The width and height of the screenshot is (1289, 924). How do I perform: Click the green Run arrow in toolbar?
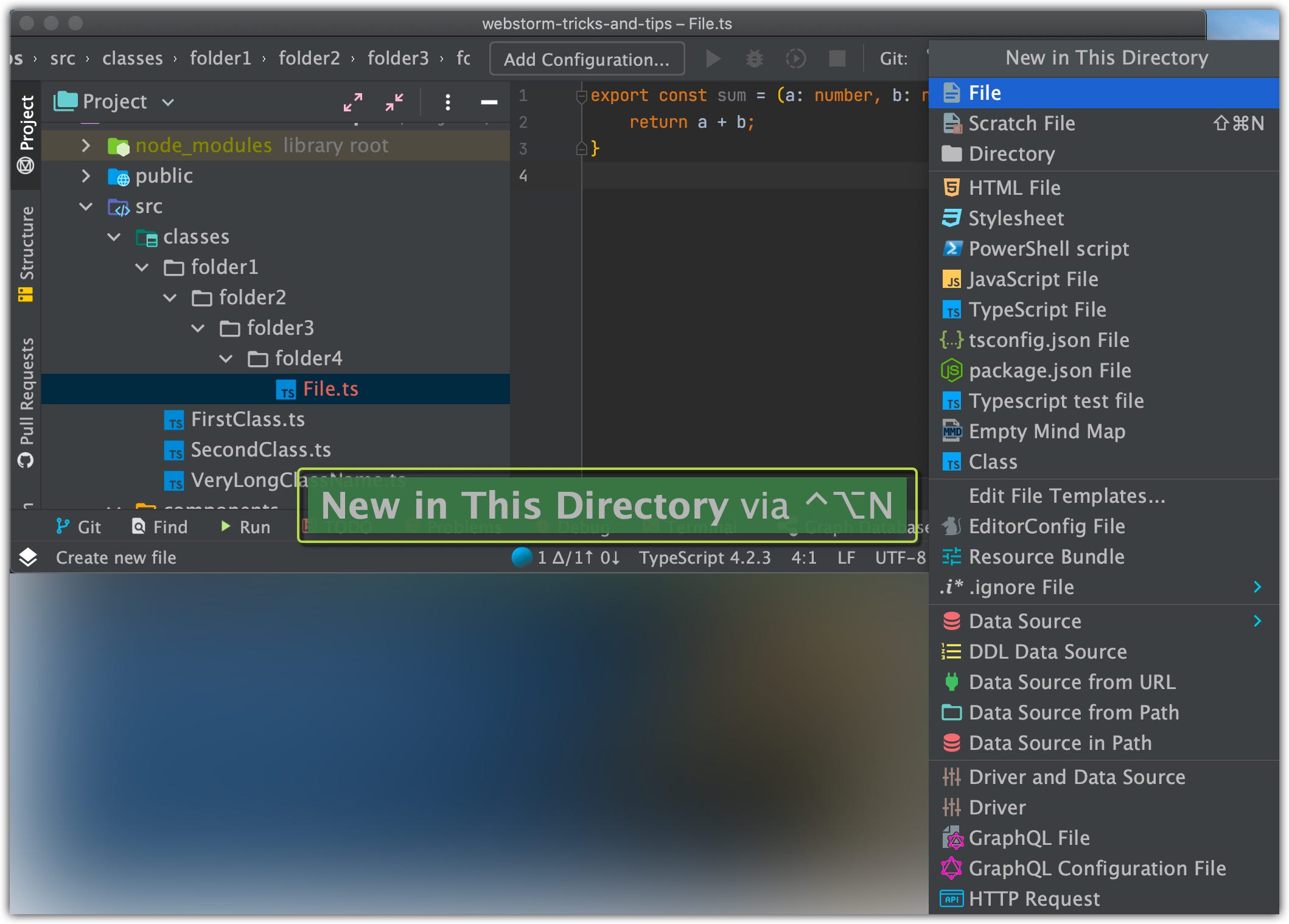pyautogui.click(x=713, y=58)
